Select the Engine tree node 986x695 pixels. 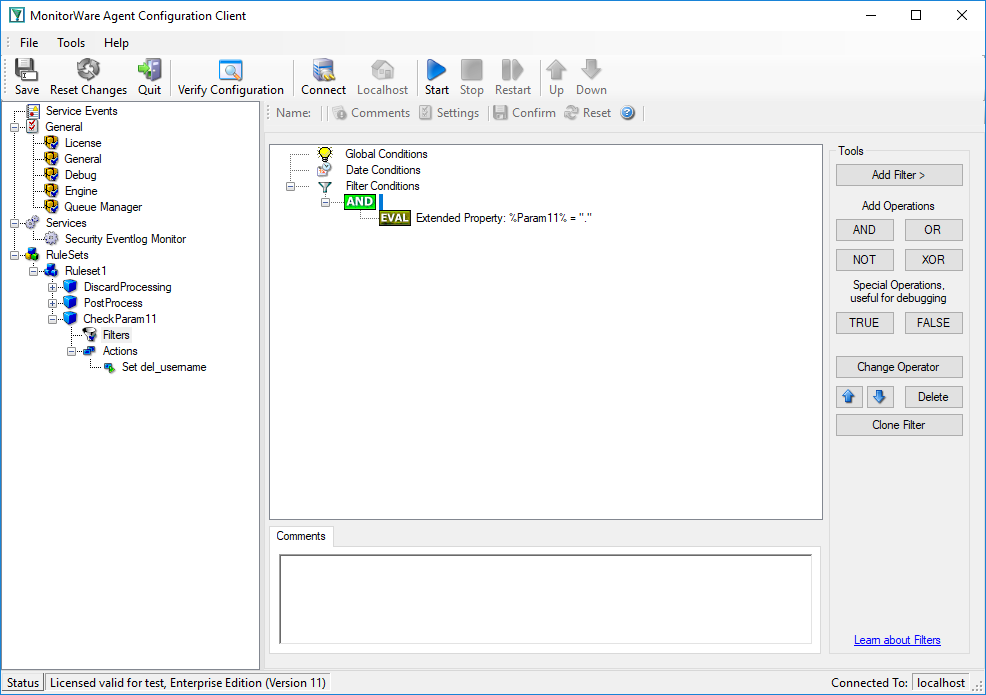pos(81,191)
